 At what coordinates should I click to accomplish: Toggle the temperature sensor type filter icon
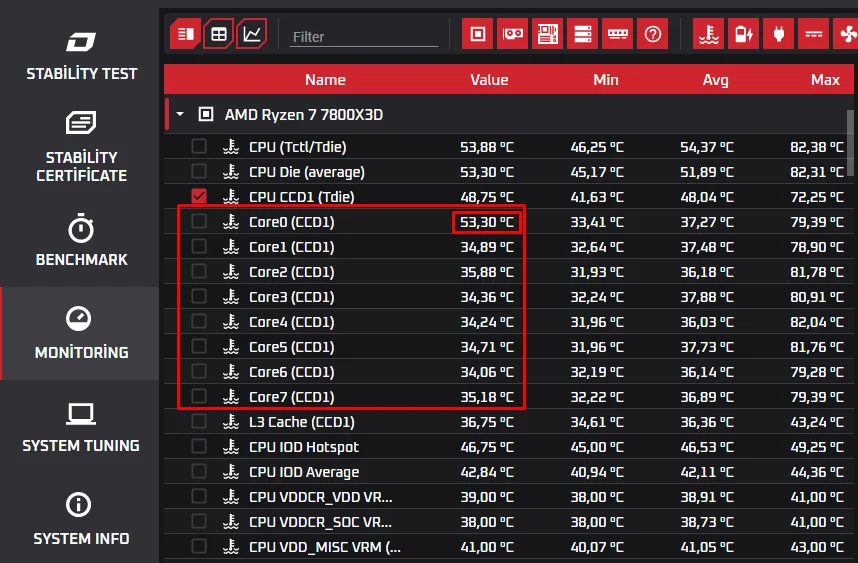click(x=708, y=34)
